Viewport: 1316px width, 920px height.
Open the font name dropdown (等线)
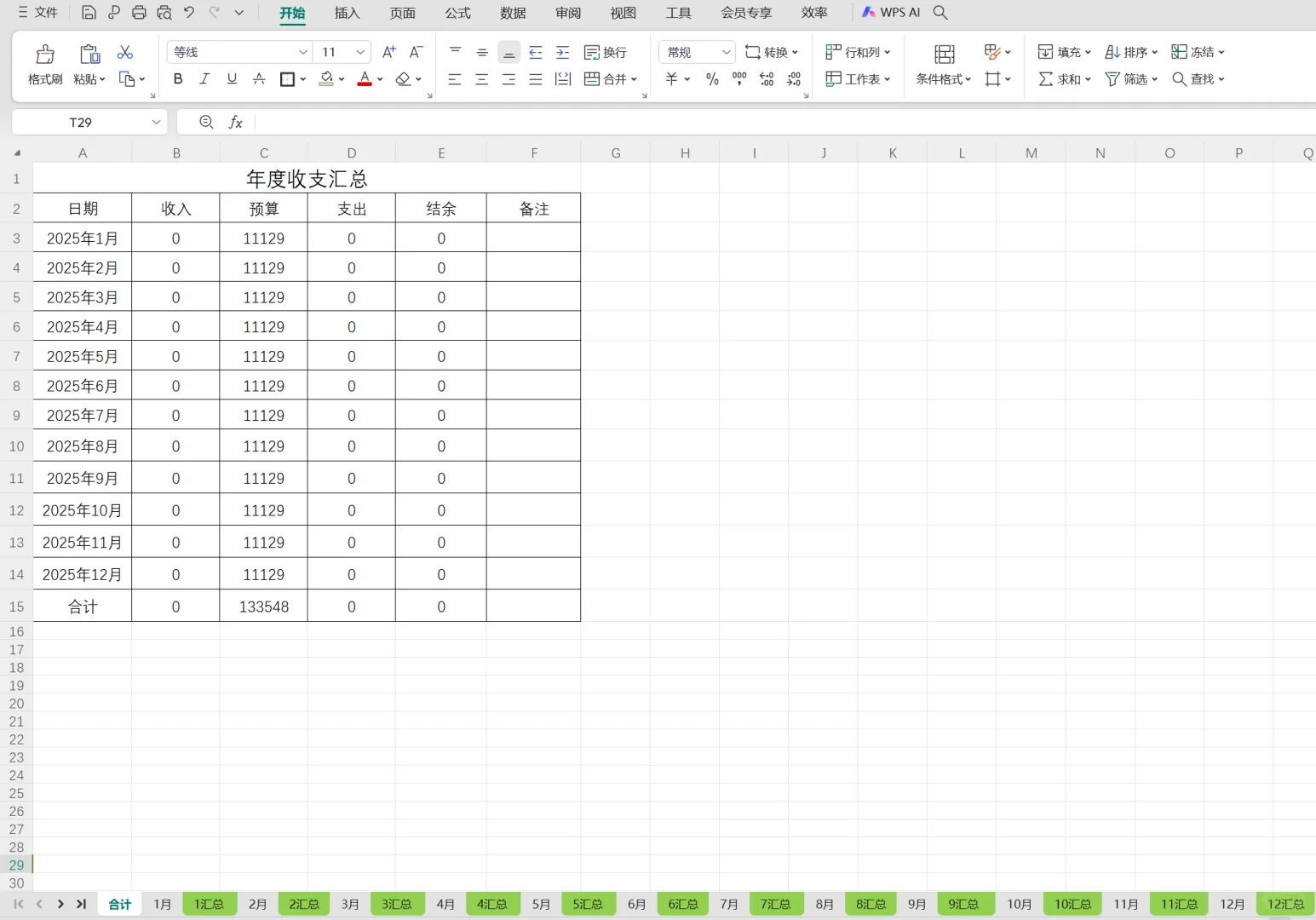(303, 52)
